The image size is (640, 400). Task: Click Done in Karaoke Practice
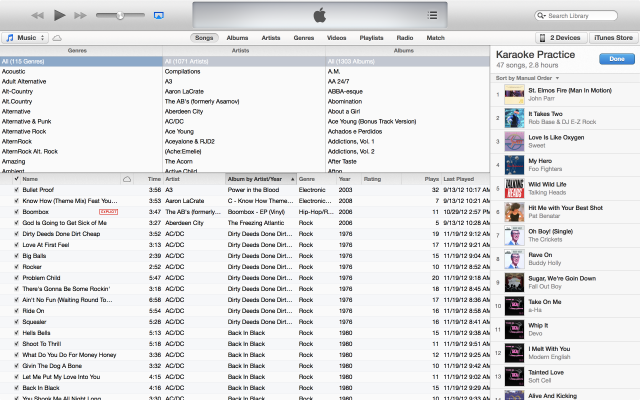[617, 59]
